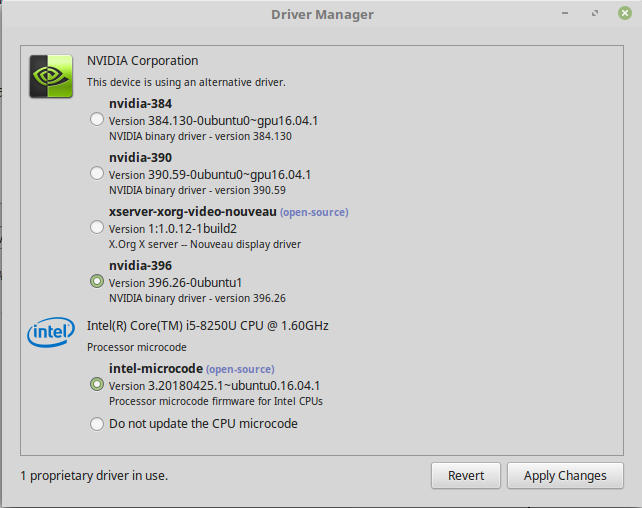Click 'NVIDIA binary driver - version 384.130' text
Viewport: 642px width, 508px height.
(x=200, y=136)
